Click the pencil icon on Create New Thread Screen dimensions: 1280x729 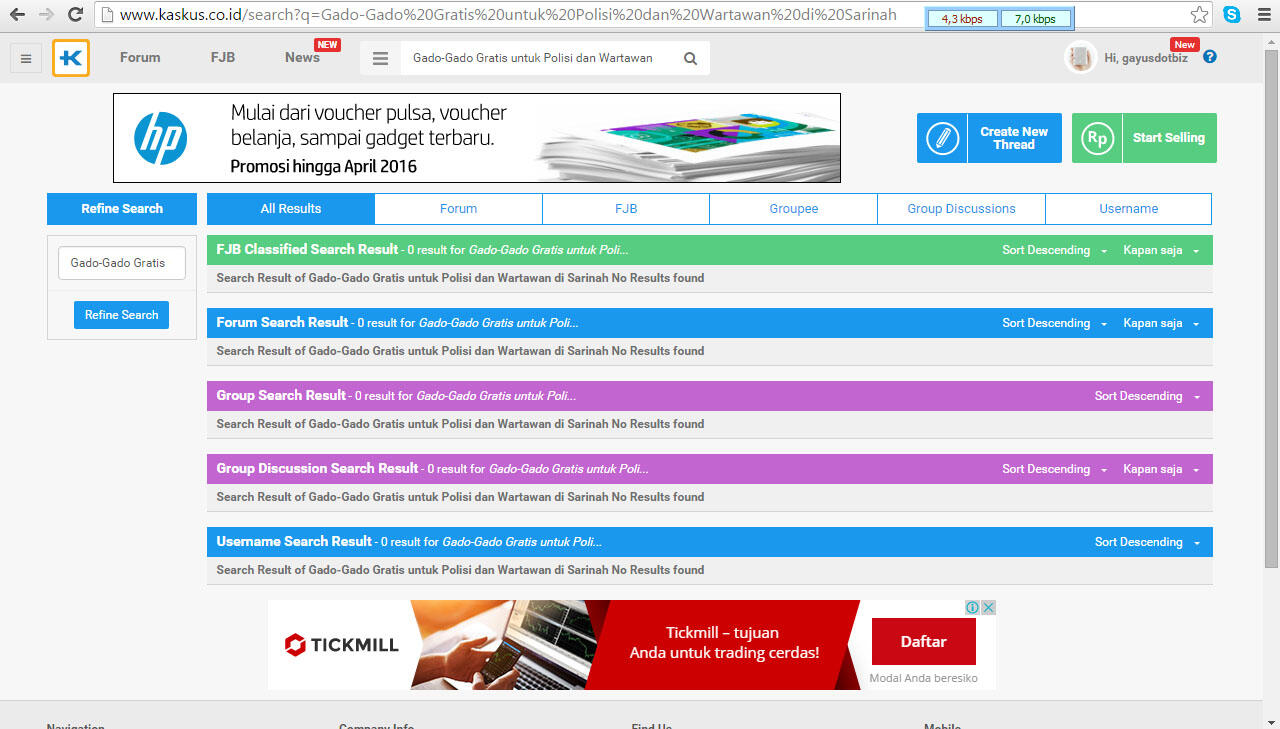(942, 138)
